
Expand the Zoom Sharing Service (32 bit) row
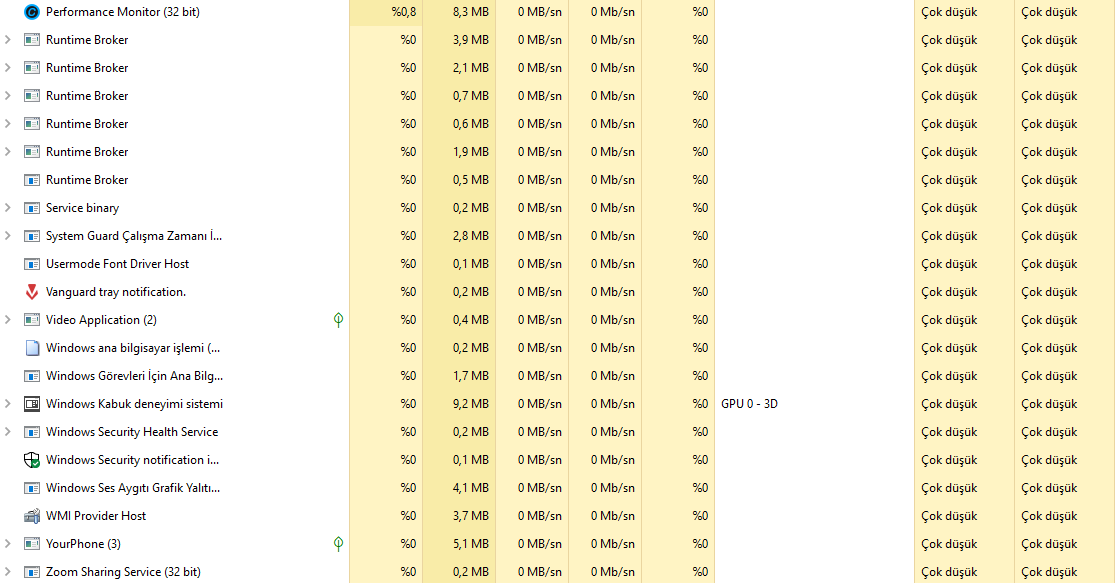click(8, 572)
